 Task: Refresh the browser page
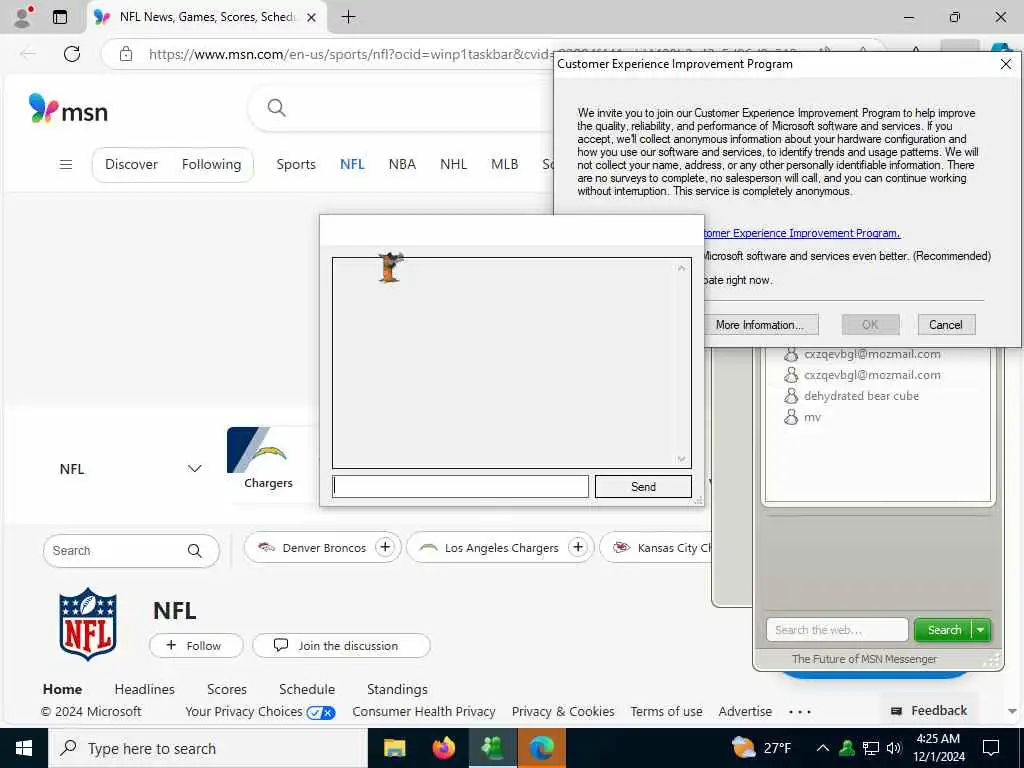click(72, 54)
